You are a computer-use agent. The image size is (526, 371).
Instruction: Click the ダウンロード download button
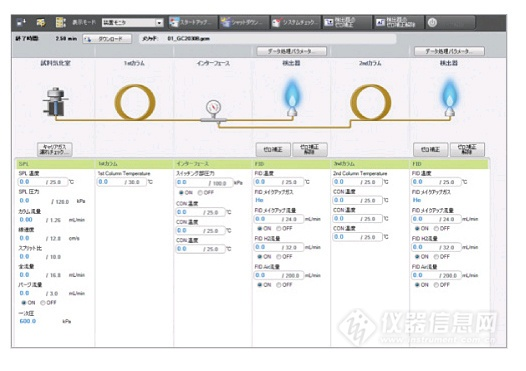click(107, 39)
